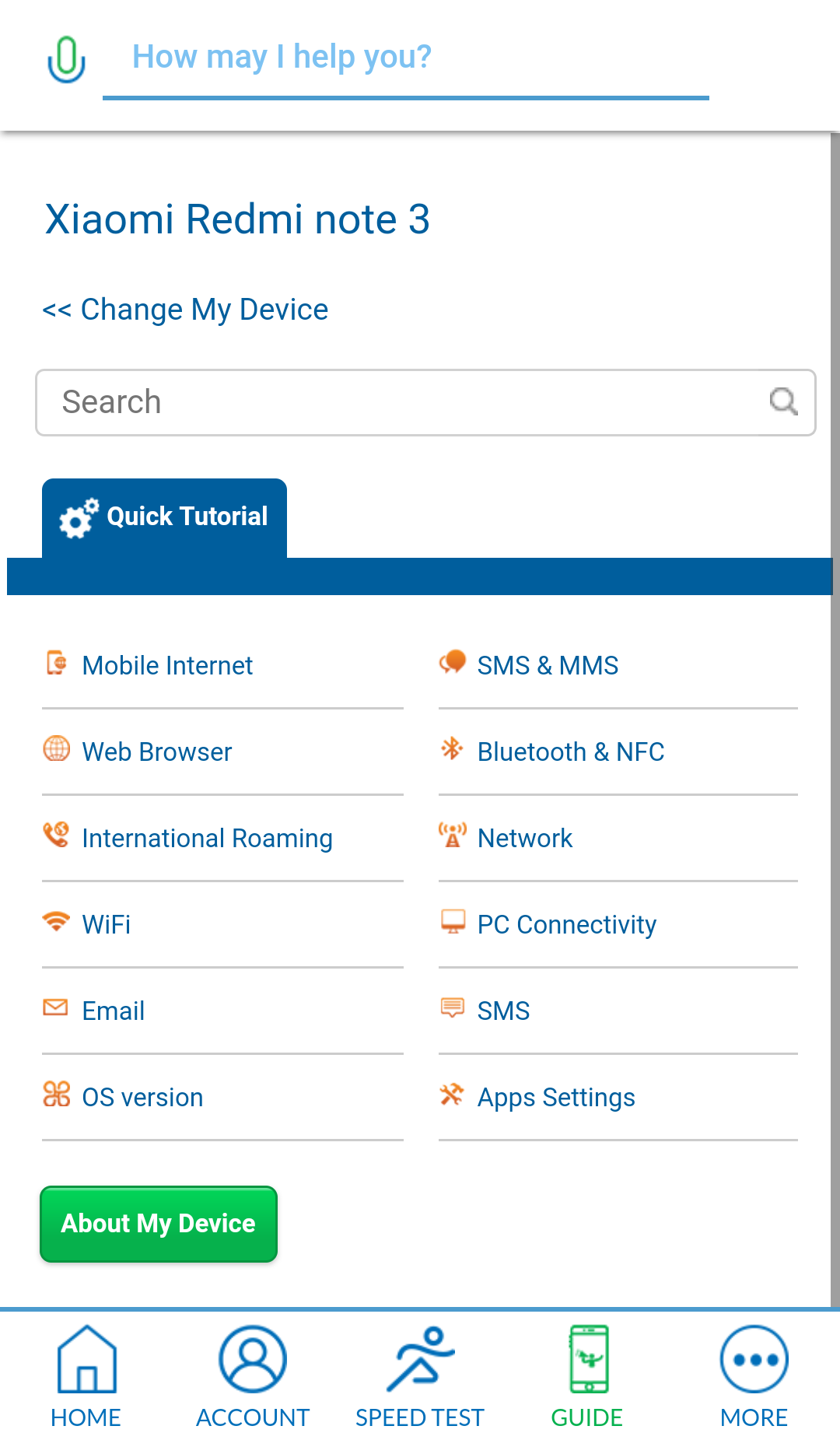Viewport: 840px width, 1447px height.
Task: Follow the Change My Device link
Action: pyautogui.click(x=185, y=310)
